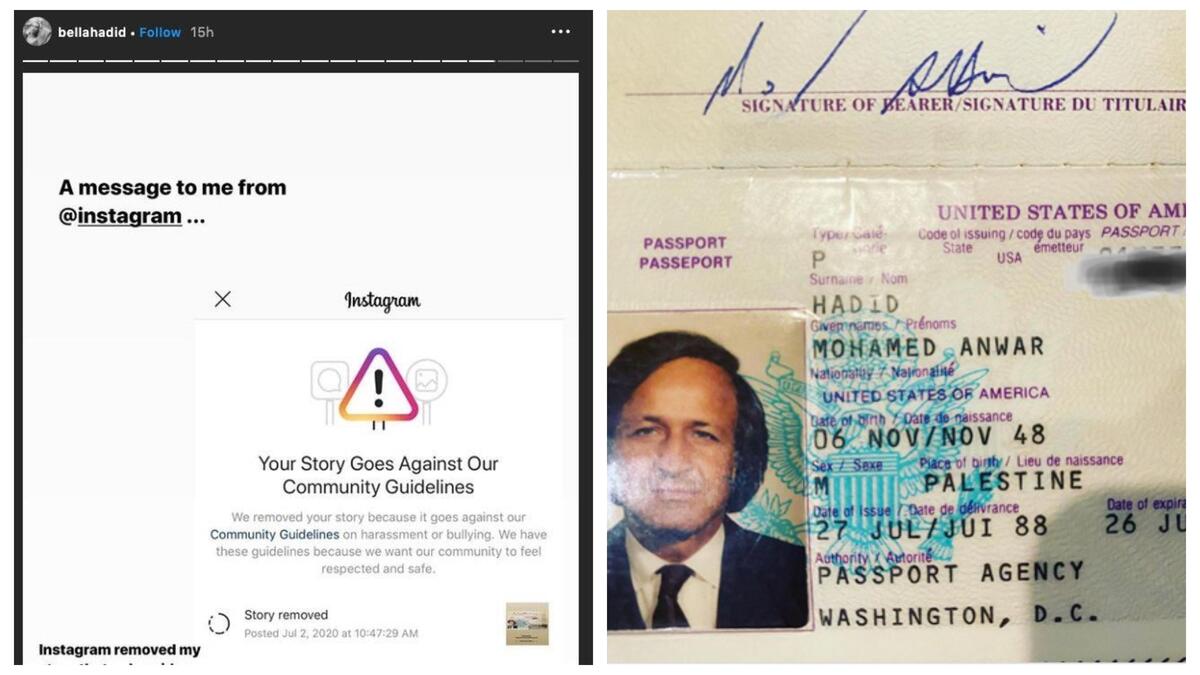Open the three-dot more options menu
The width and height of the screenshot is (1200, 675).
(560, 32)
